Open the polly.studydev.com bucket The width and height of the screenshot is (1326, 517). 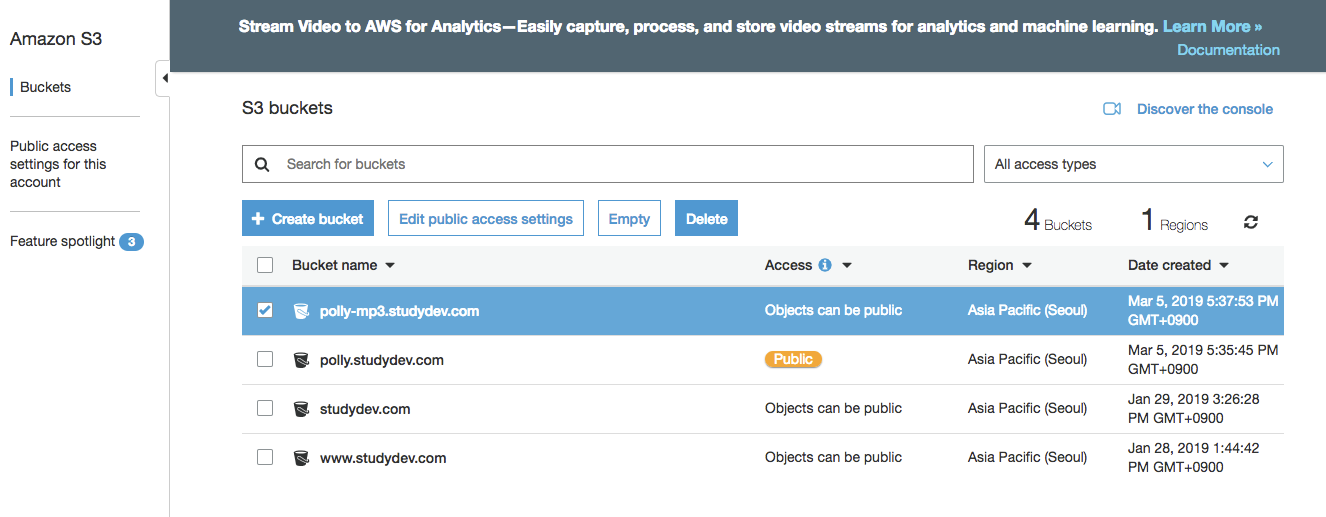tap(382, 360)
